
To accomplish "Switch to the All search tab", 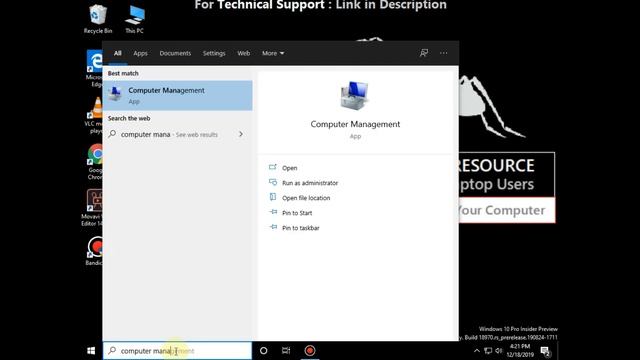I will [x=118, y=53].
